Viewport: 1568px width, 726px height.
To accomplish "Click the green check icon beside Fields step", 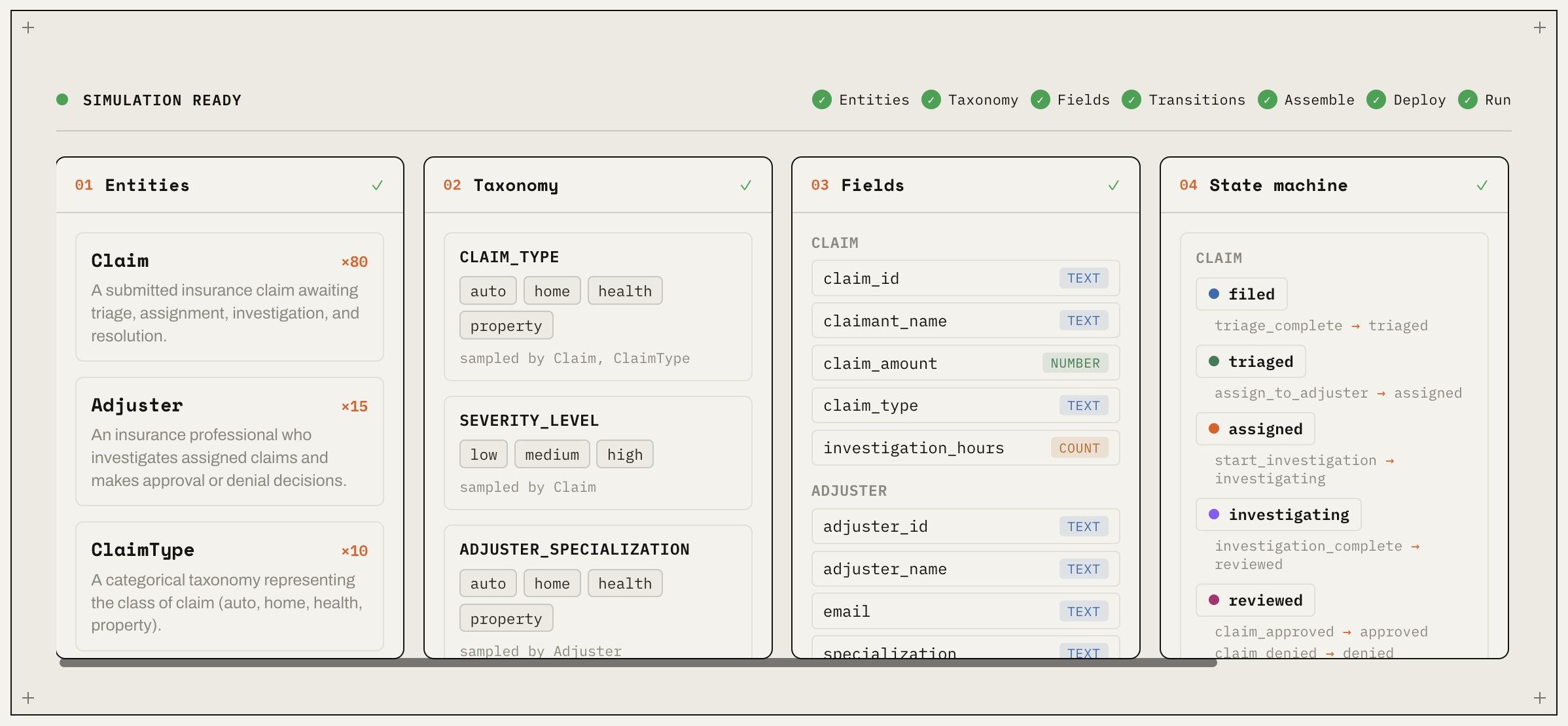I will 1040,100.
